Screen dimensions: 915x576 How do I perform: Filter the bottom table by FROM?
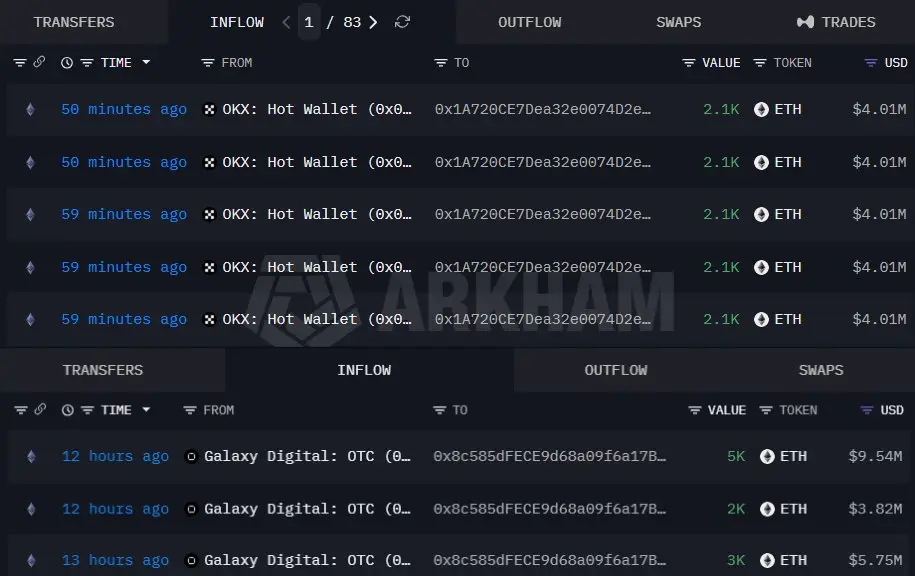190,410
